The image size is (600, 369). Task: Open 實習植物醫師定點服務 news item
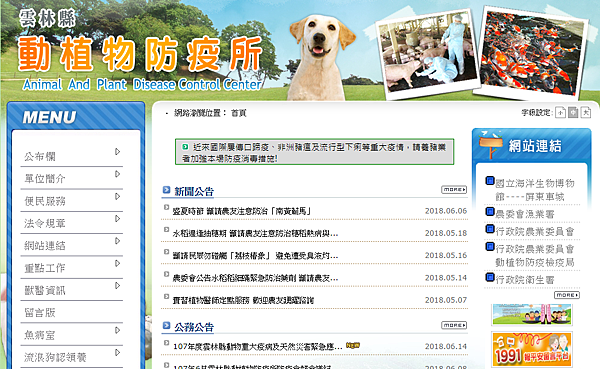click(x=243, y=300)
